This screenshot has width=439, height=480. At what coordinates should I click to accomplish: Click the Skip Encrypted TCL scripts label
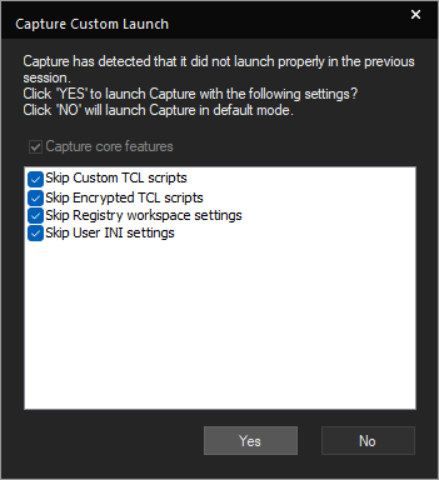[x=124, y=198]
